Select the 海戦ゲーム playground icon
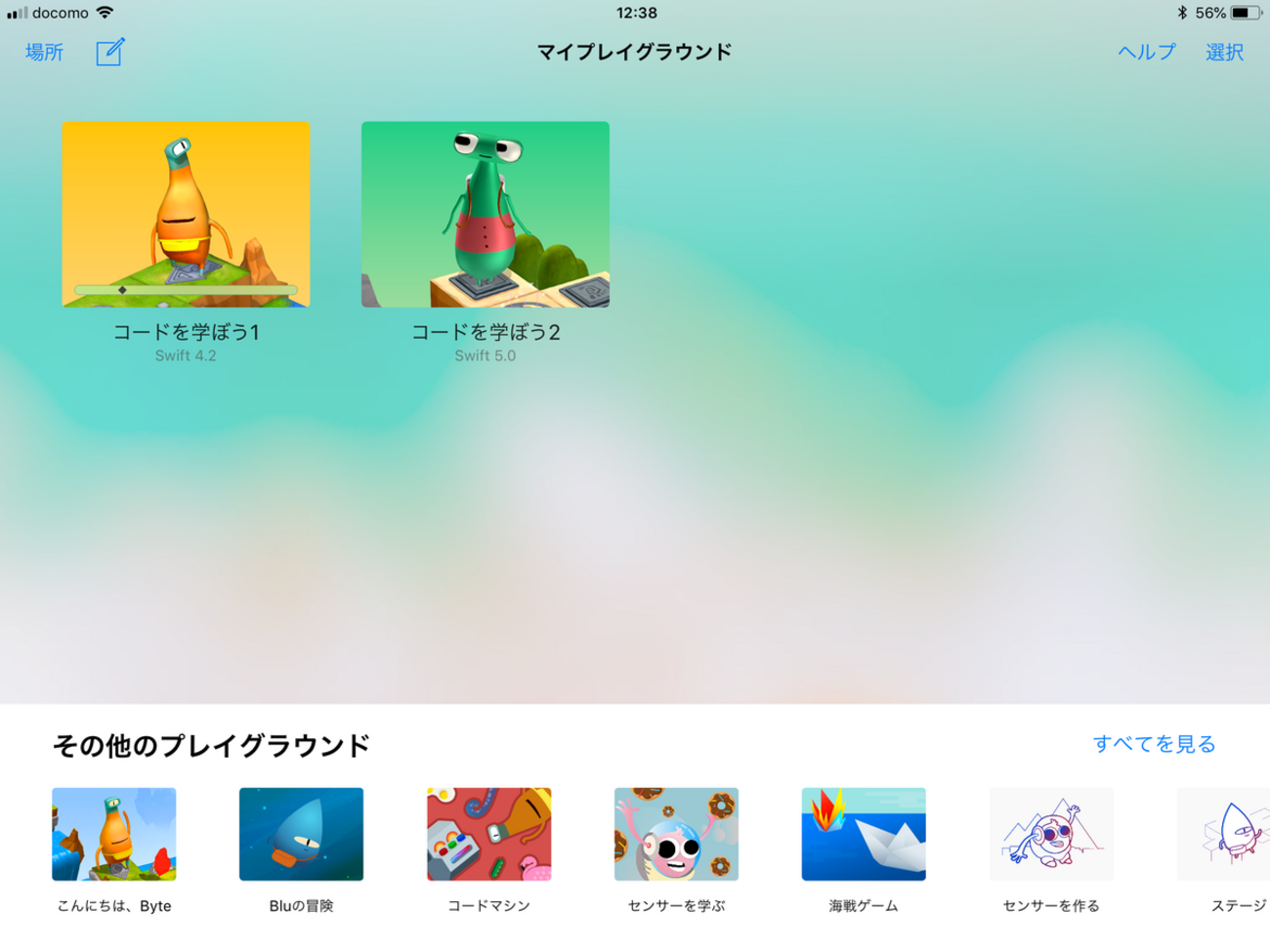Screen dimensions: 1270x952 (864, 834)
